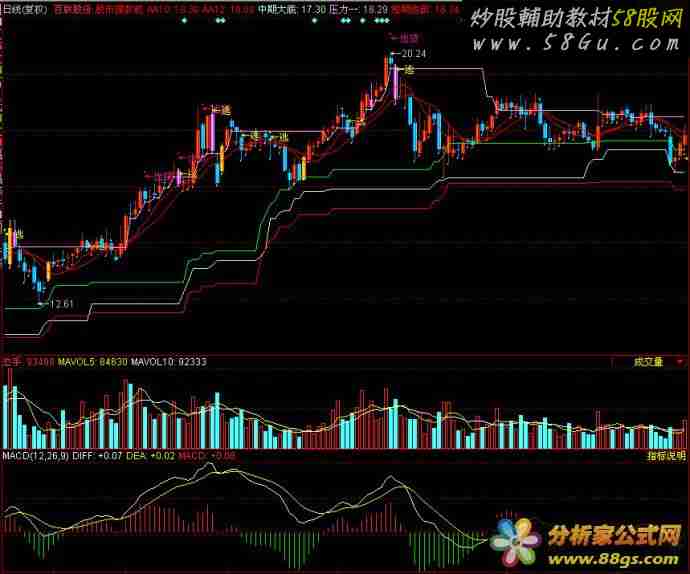Click the MAVOL10: 92333 value
690x574 pixels.
pyautogui.click(x=169, y=362)
